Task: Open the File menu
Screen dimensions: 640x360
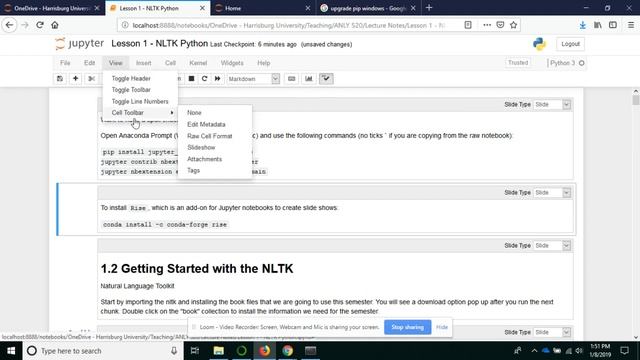Action: click(x=65, y=63)
